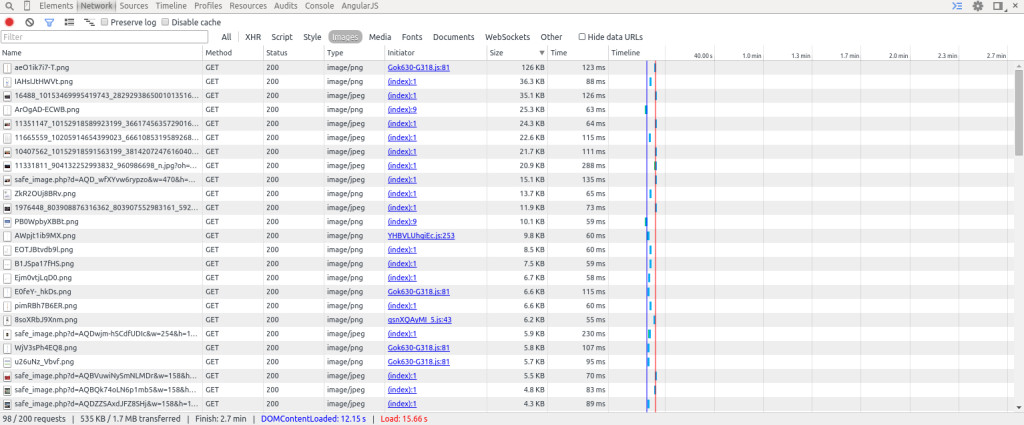
Task: Switch to large request rows view
Action: 69,22
